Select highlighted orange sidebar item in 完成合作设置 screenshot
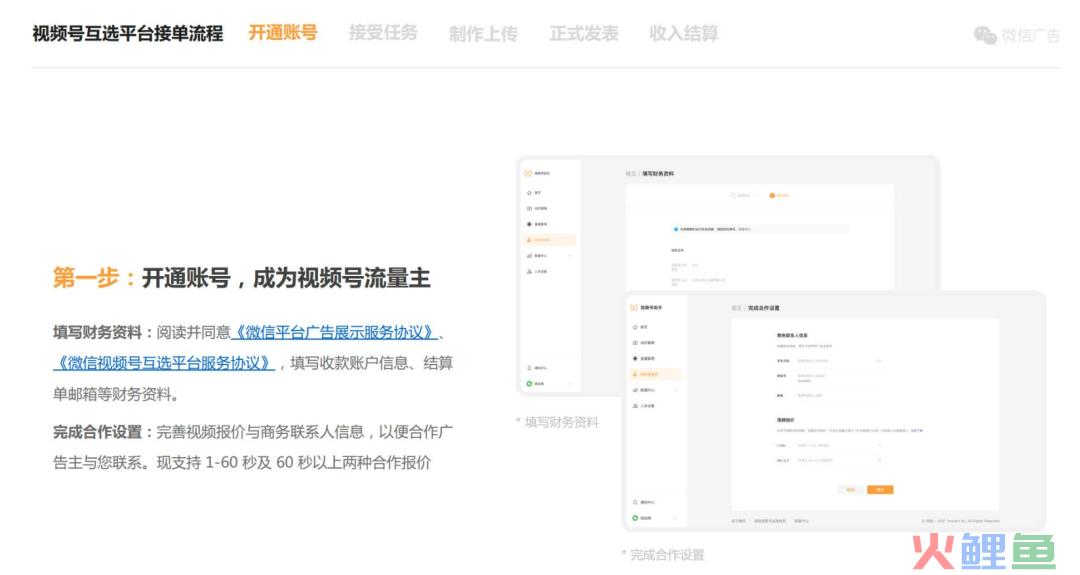This screenshot has width=1080, height=575. (x=655, y=374)
